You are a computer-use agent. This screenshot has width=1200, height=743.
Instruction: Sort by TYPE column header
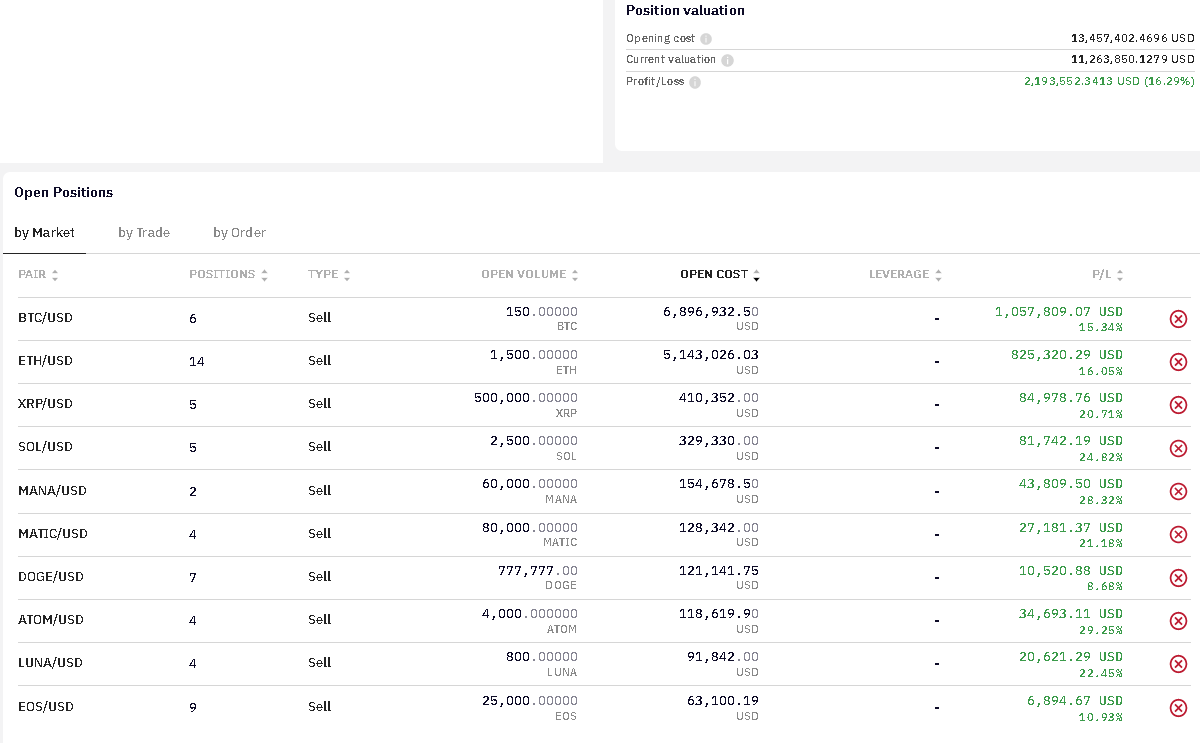(329, 274)
